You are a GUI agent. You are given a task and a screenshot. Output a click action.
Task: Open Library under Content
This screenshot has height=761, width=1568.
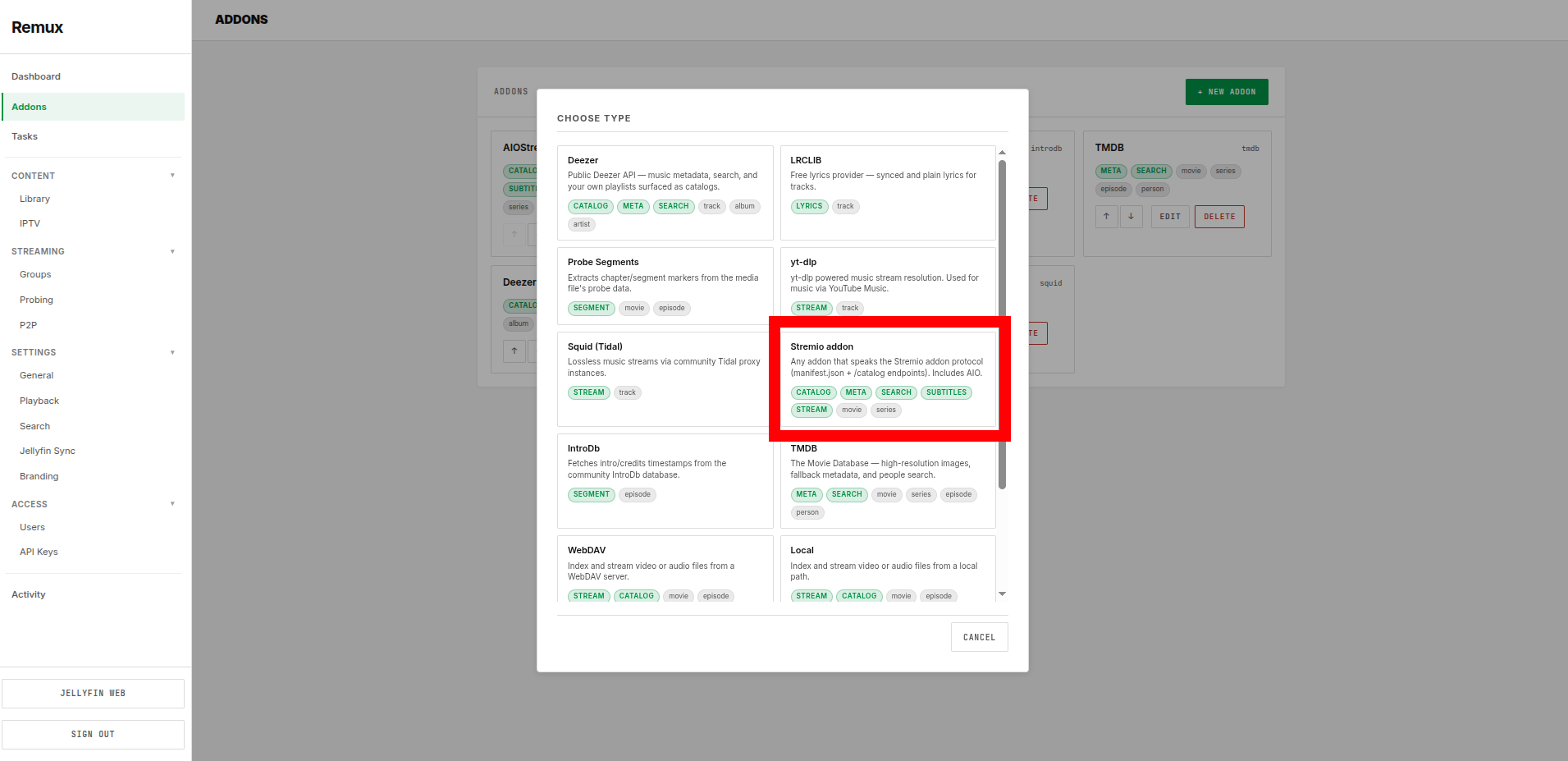click(34, 199)
